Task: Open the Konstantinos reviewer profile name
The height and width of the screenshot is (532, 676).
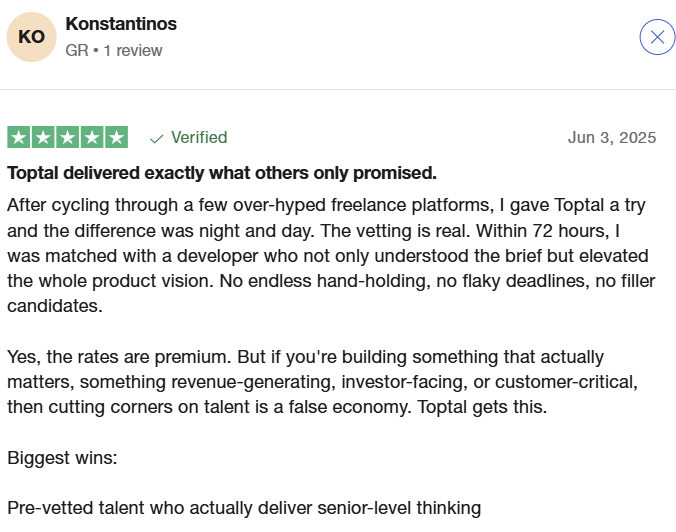Action: pyautogui.click(x=121, y=24)
